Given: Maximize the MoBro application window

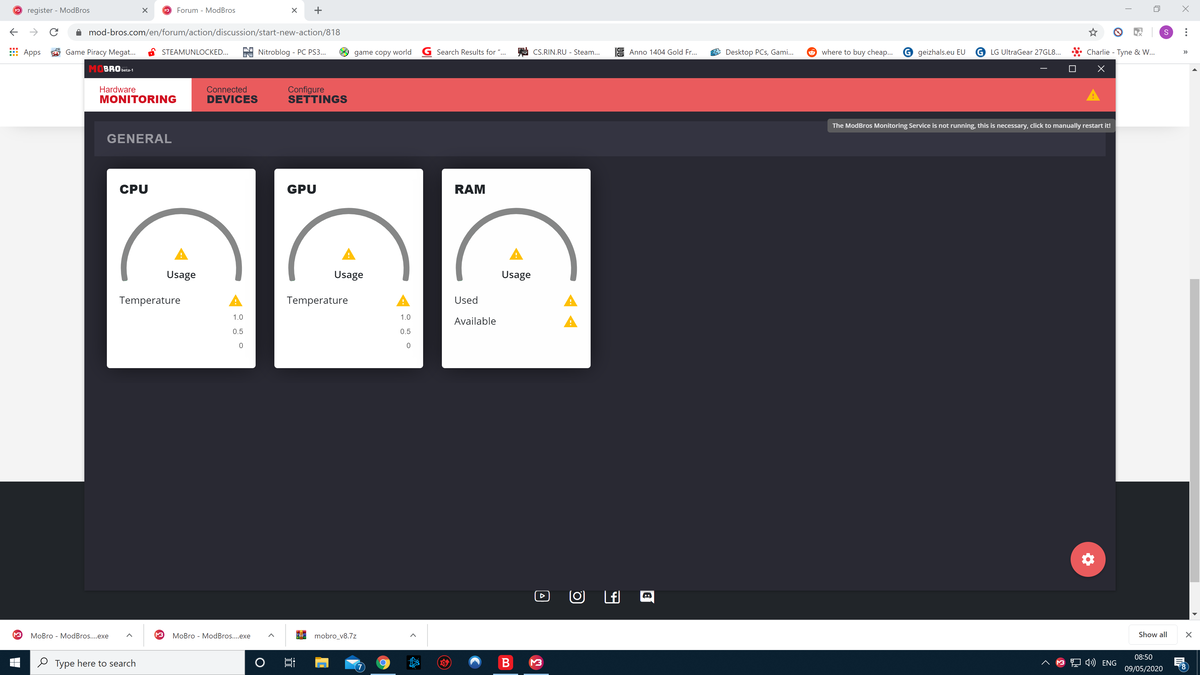Looking at the screenshot, I should click(x=1072, y=69).
